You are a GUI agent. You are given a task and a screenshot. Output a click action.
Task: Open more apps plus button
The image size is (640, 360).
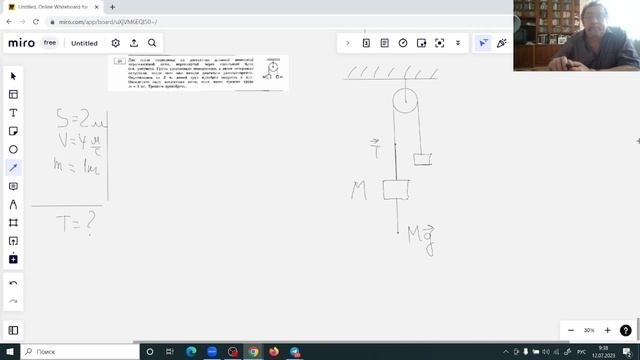(13, 259)
